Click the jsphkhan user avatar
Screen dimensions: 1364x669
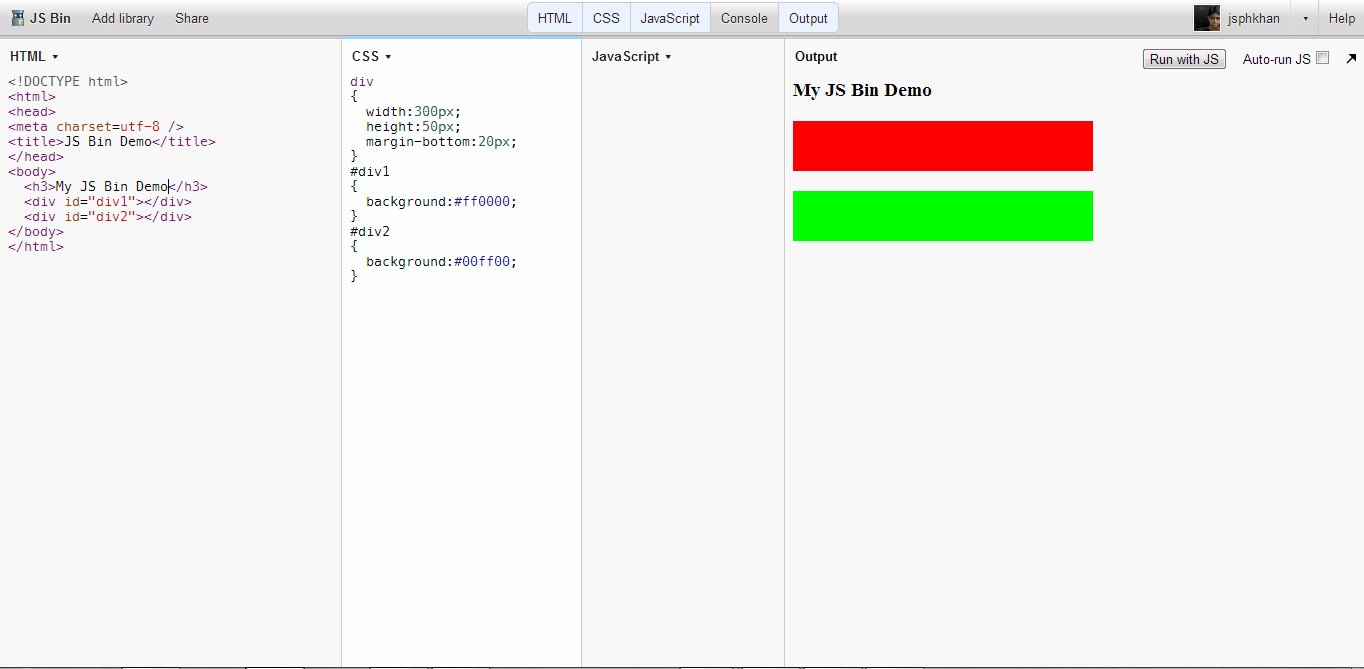[1207, 18]
